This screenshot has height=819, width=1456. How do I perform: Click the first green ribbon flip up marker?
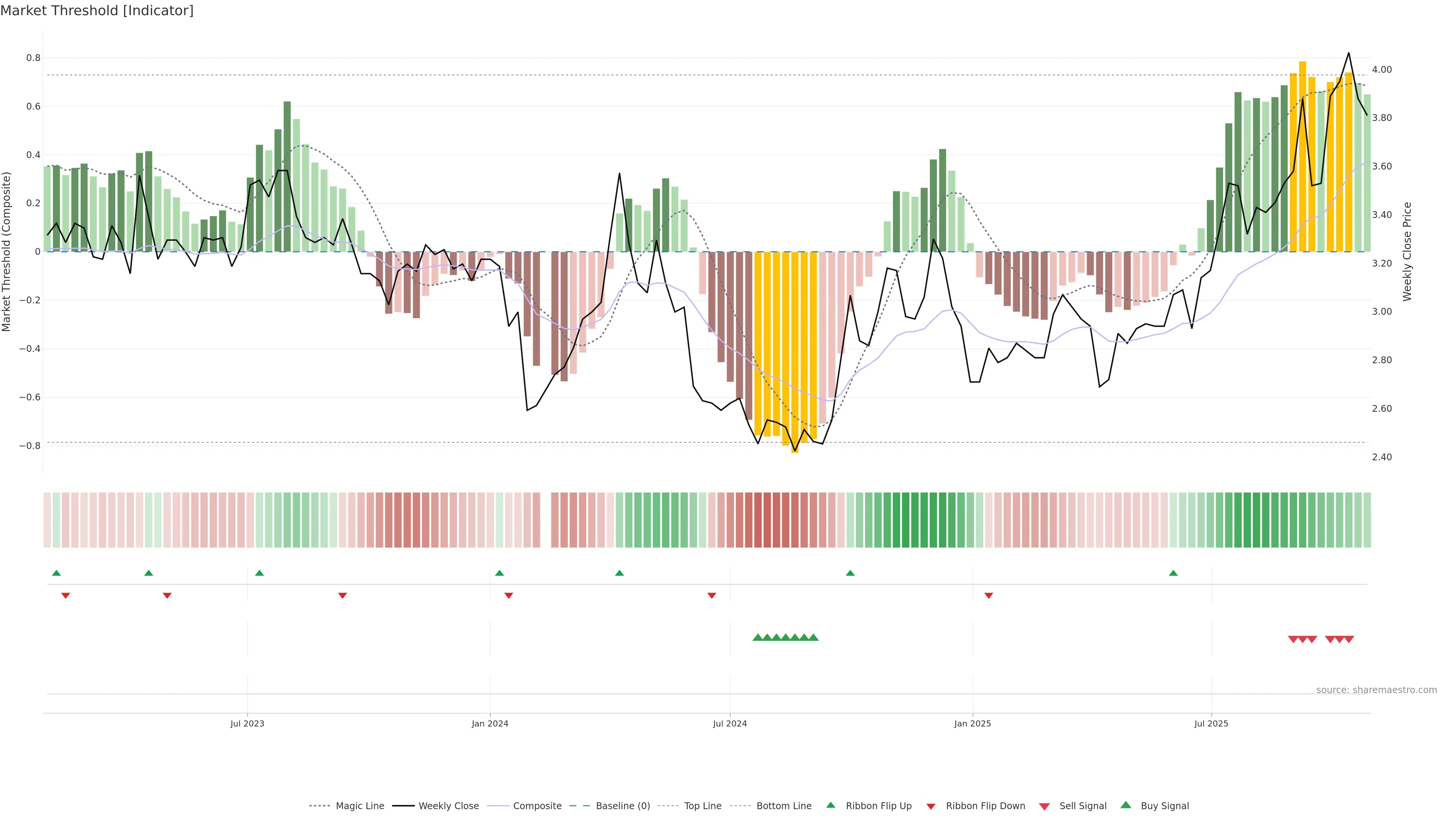(56, 573)
